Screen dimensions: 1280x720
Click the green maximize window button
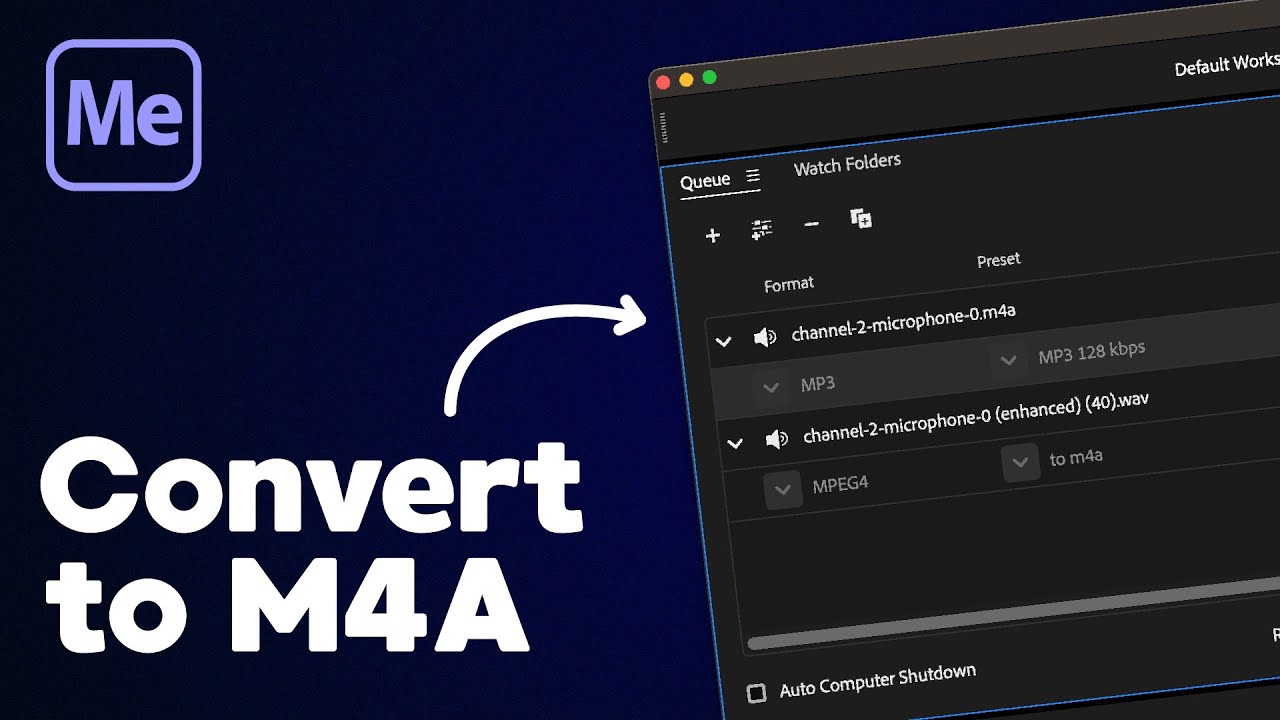(x=710, y=77)
